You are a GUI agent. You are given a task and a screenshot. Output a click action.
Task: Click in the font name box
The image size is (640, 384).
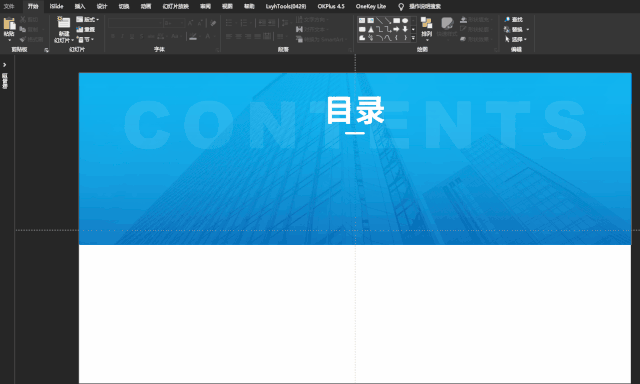coord(136,23)
